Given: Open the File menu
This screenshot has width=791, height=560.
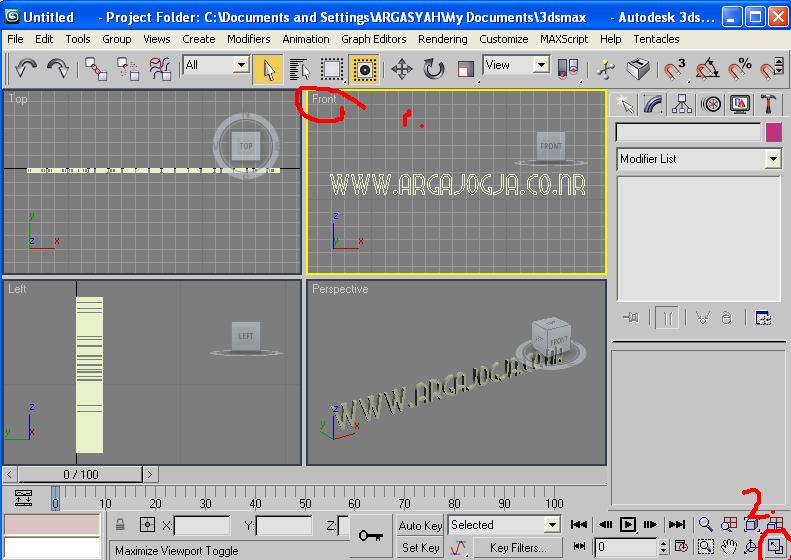Looking at the screenshot, I should click(15, 39).
